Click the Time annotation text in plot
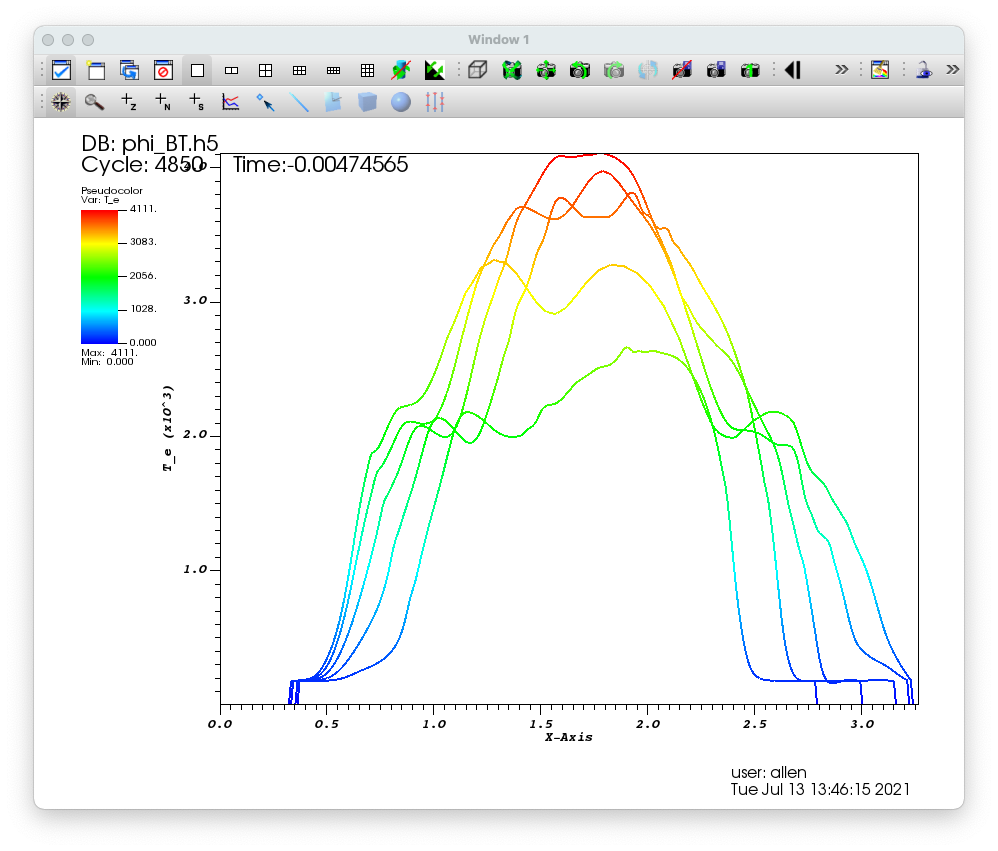 (320, 165)
